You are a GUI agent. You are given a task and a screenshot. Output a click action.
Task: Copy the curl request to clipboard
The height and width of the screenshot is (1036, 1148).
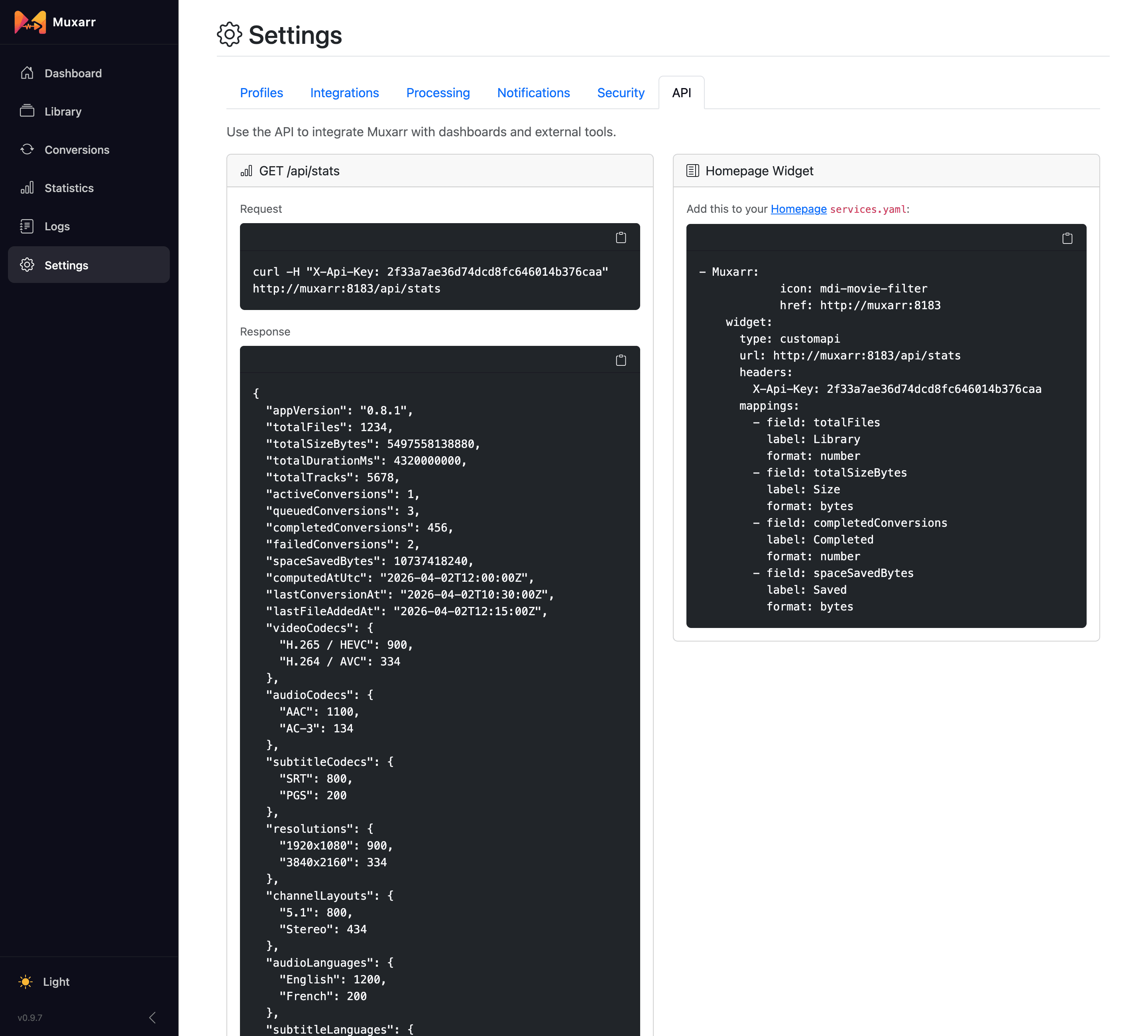[621, 237]
